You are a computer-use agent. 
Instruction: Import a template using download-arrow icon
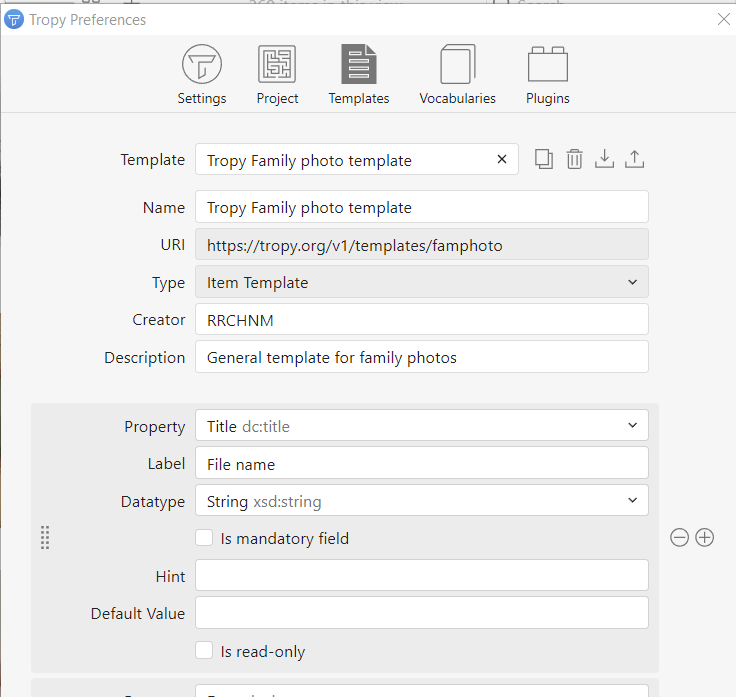[604, 159]
